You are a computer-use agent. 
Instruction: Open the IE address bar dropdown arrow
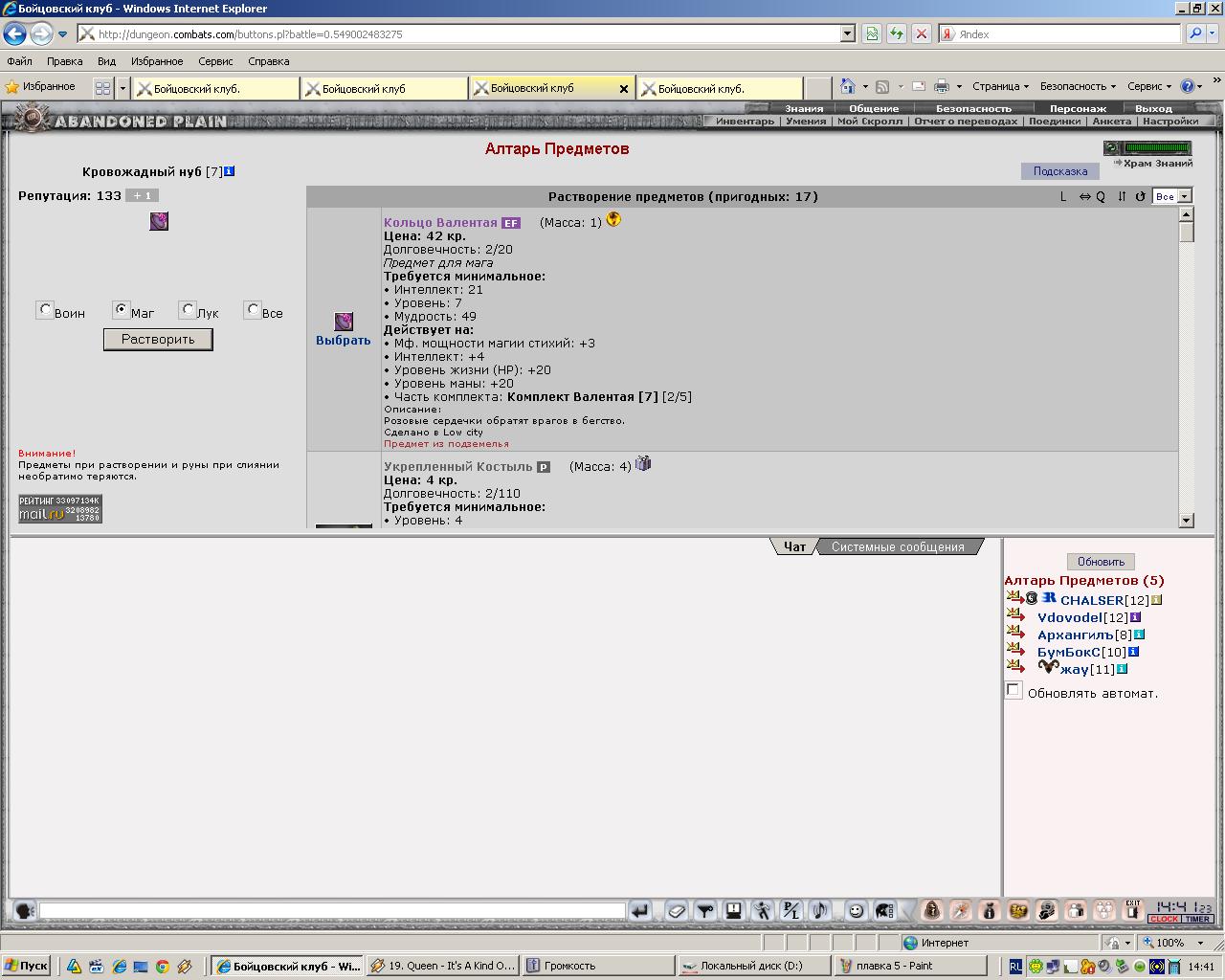click(x=847, y=33)
